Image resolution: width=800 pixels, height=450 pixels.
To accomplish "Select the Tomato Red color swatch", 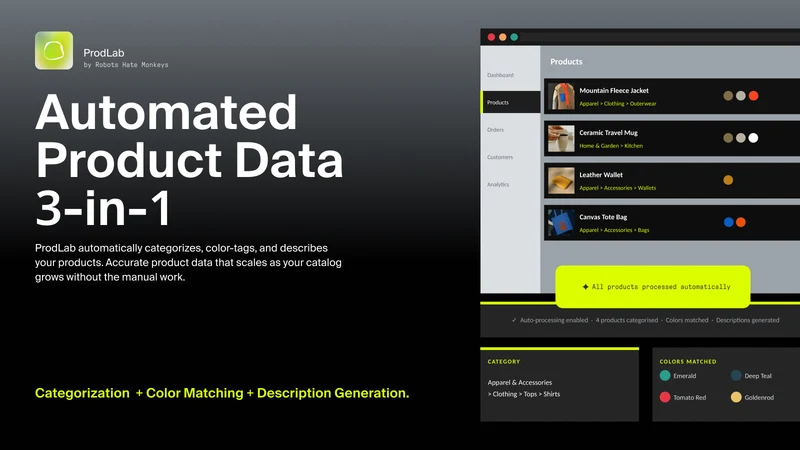I will point(665,397).
